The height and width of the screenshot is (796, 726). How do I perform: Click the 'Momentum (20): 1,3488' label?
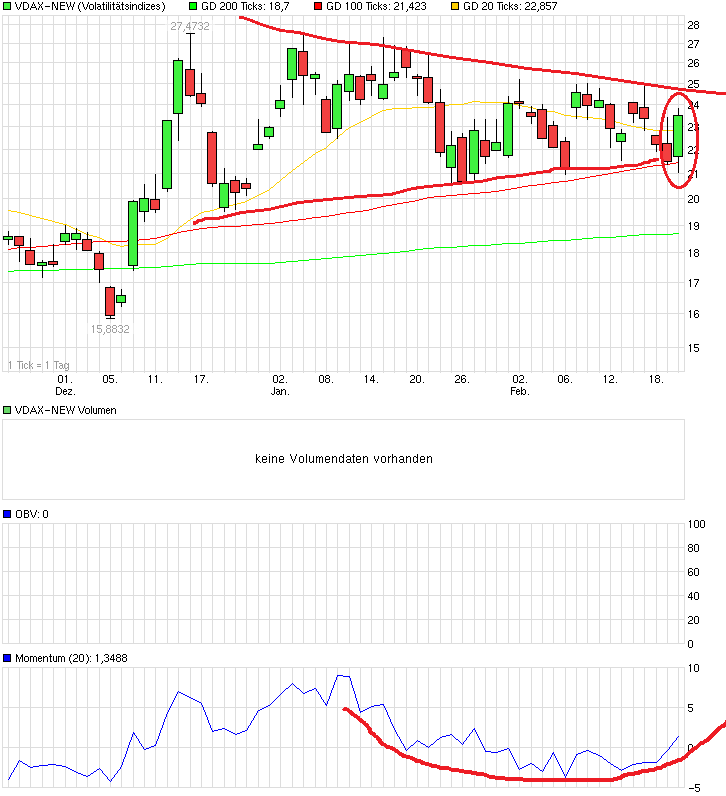pyautogui.click(x=71, y=658)
